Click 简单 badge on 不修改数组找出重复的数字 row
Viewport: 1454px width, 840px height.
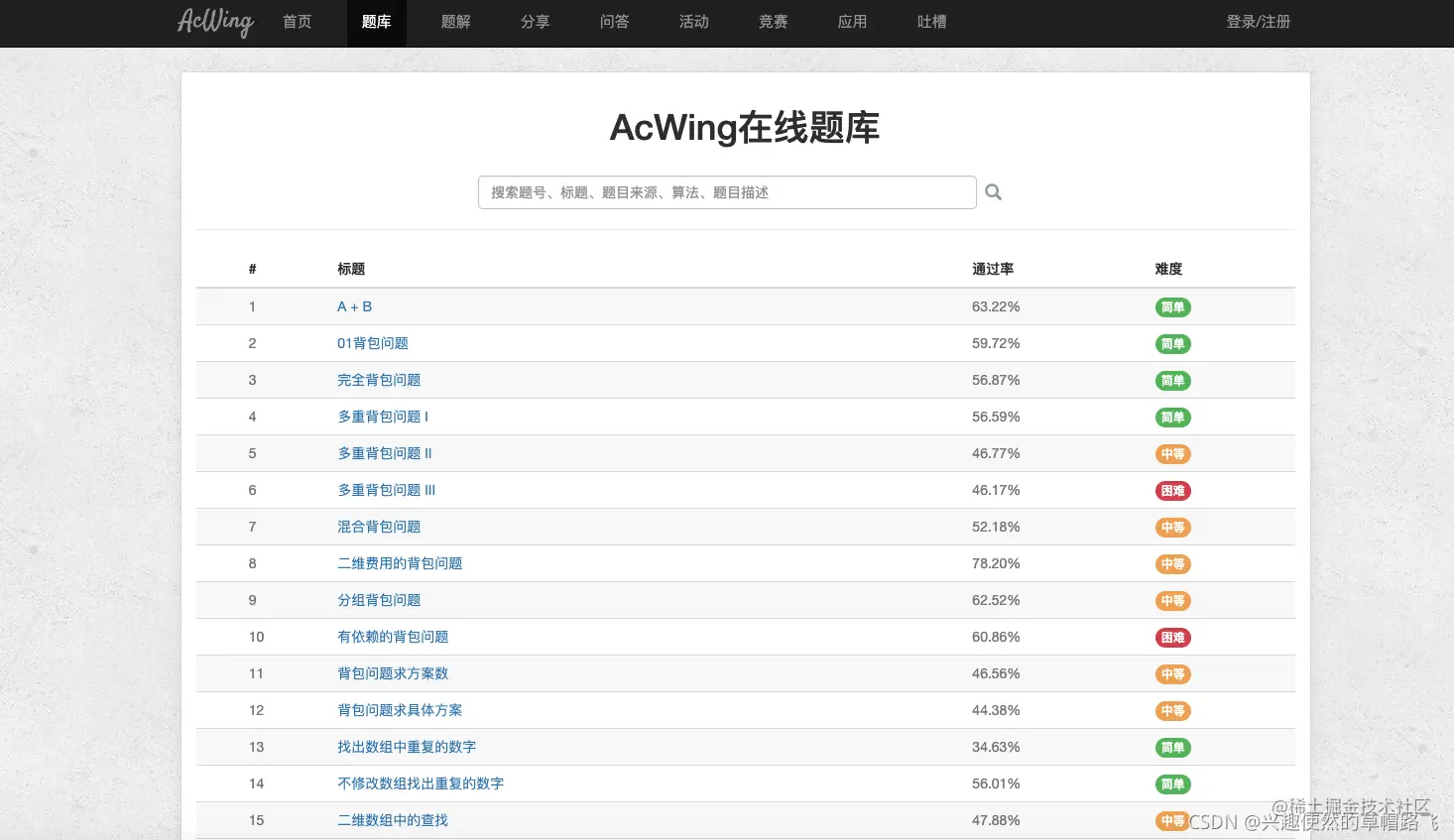[1173, 784]
